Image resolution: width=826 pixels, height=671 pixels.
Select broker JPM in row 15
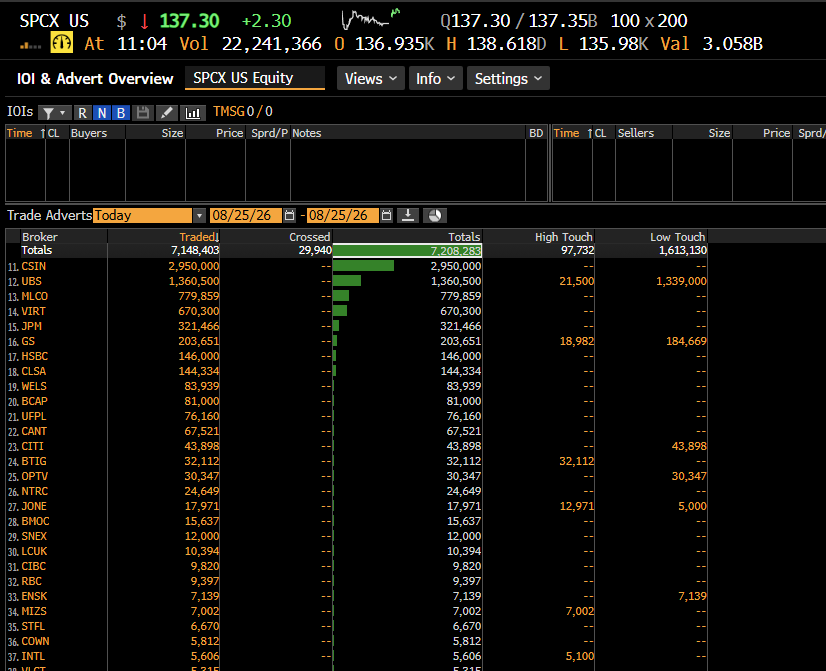32,327
